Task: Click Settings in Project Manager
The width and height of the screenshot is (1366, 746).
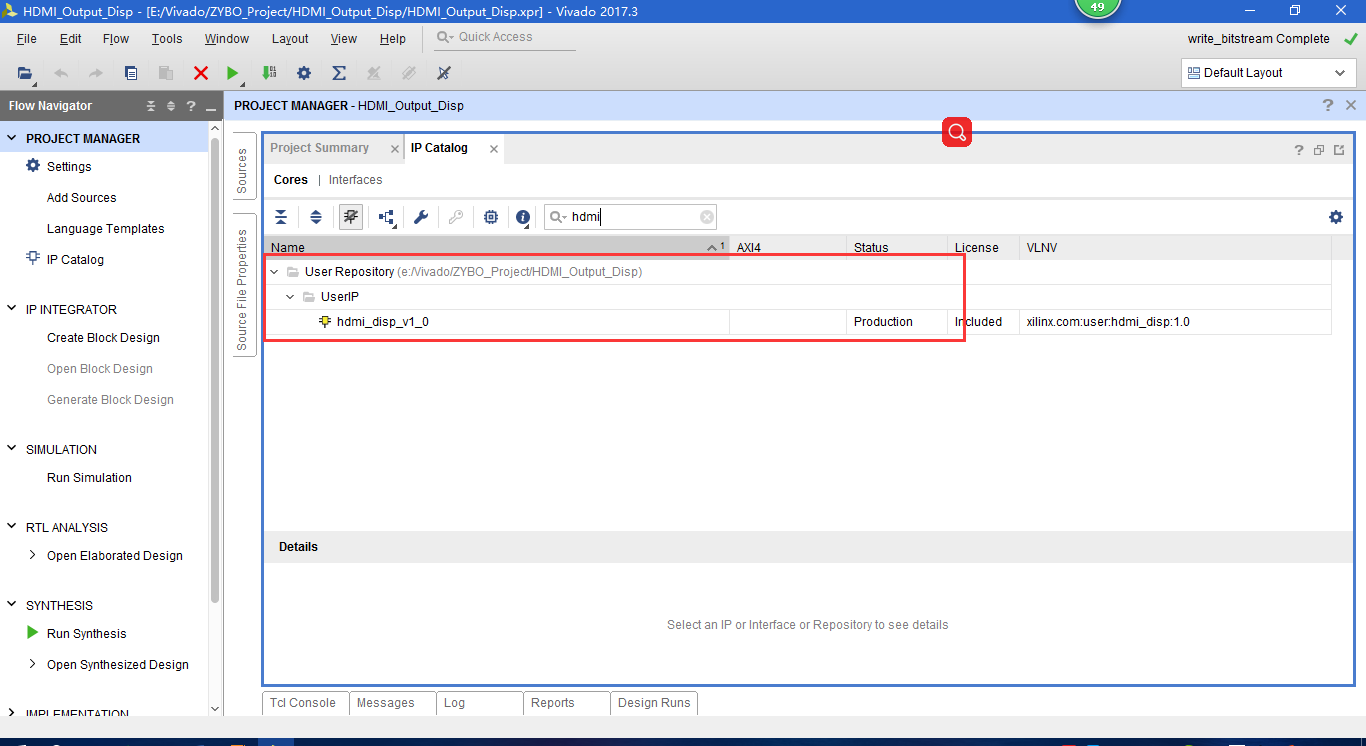Action: point(69,167)
